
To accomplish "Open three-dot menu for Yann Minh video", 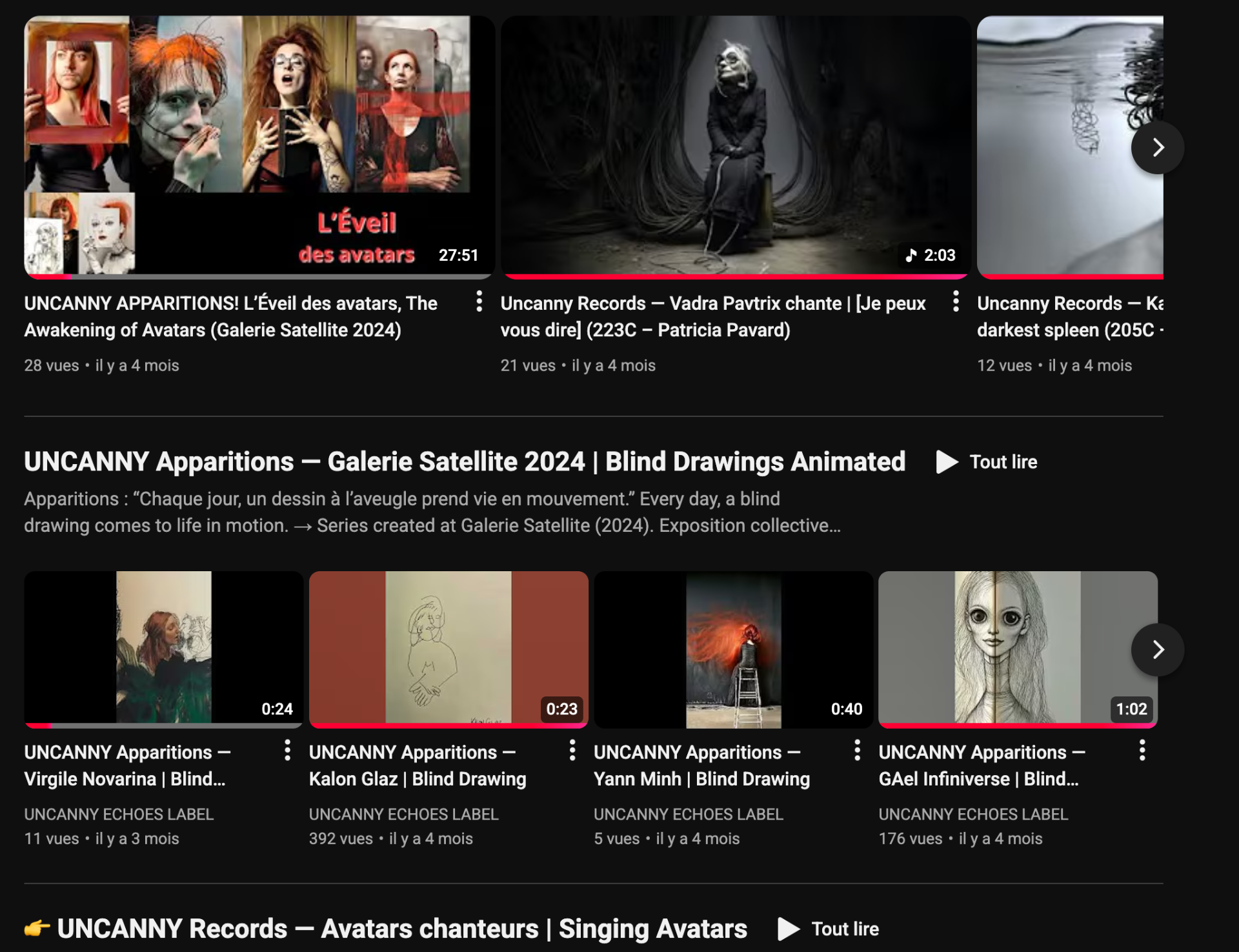I will pyautogui.click(x=857, y=751).
